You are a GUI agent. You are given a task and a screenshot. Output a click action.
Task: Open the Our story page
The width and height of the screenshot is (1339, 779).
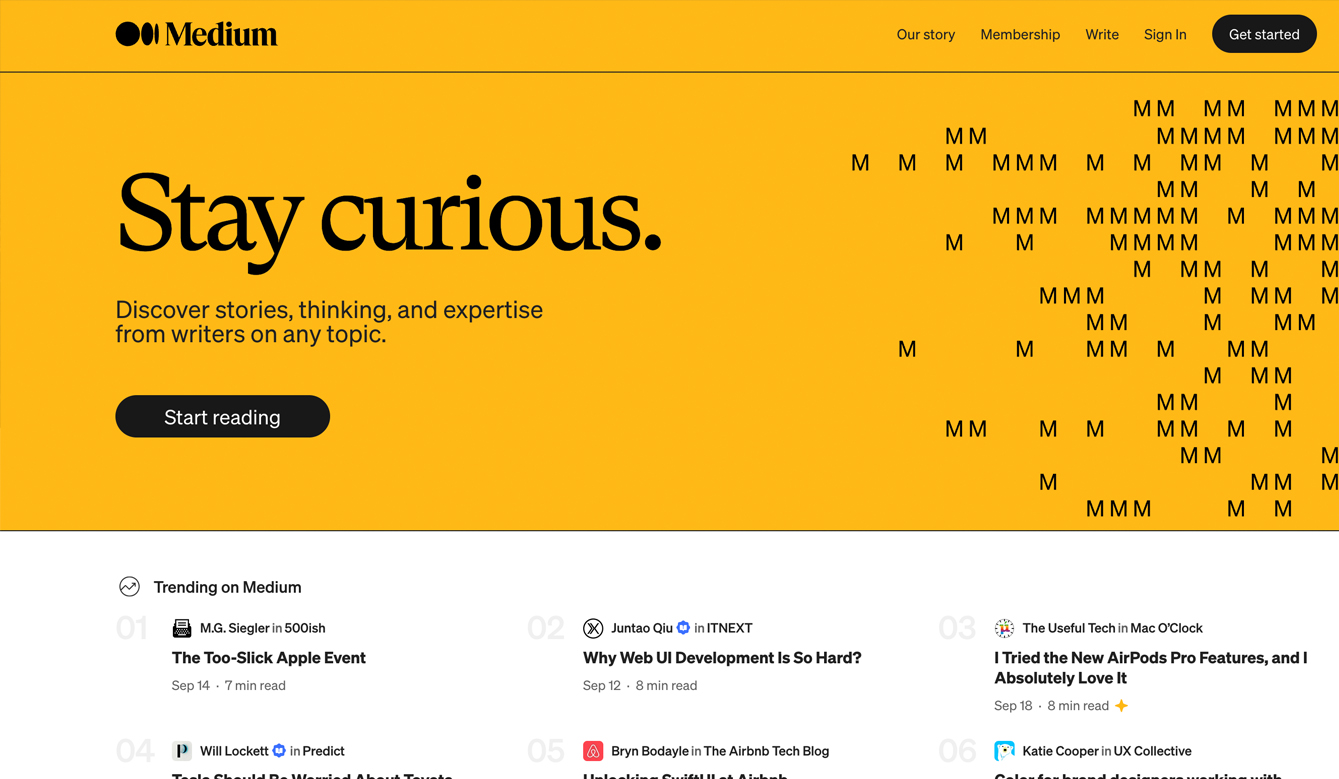(x=925, y=34)
